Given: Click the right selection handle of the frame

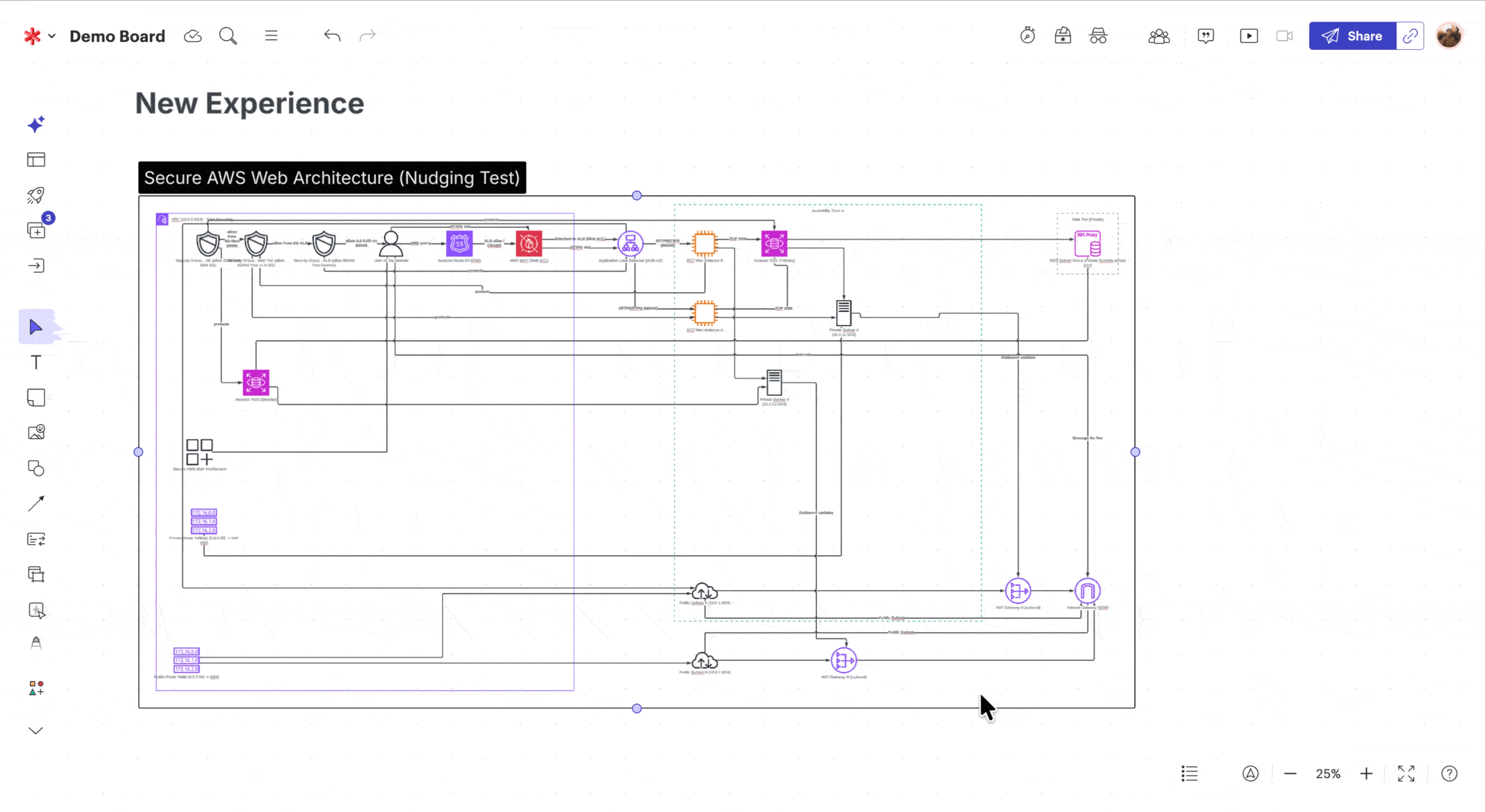Looking at the screenshot, I should (1135, 452).
